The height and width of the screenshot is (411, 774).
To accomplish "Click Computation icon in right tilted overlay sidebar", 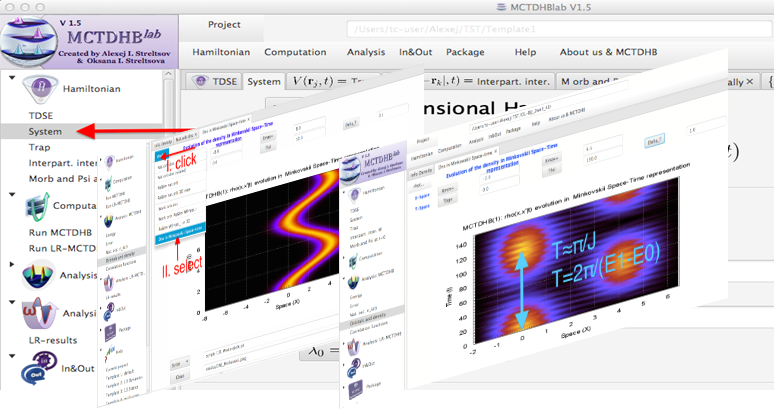I will [353, 261].
